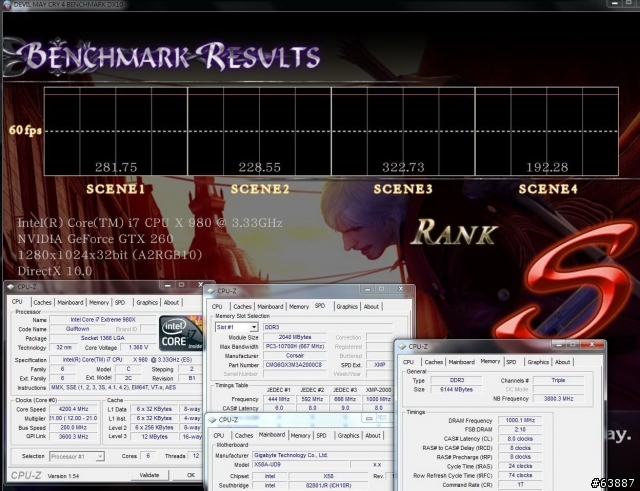640x491 pixels.
Task: Open Memory tab in the bottom Mainboard CPU-Z window
Action: click(300, 435)
